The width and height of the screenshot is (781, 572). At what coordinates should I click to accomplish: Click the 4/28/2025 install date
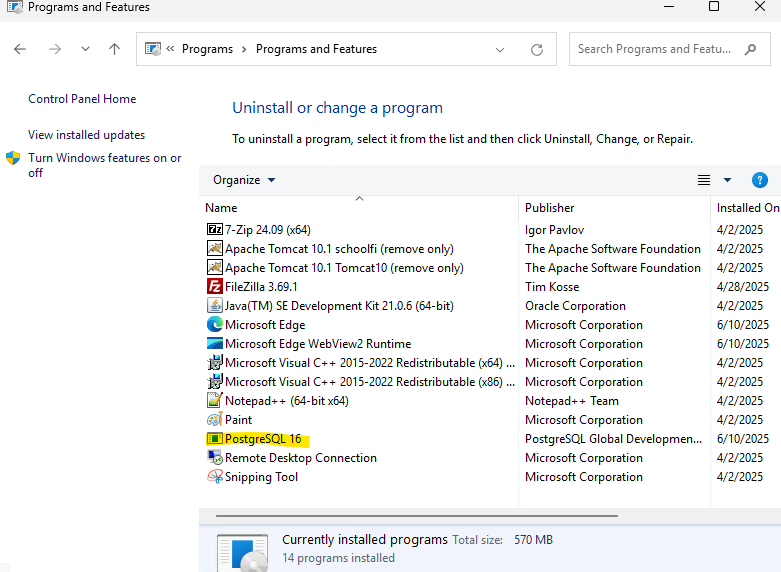pos(743,286)
